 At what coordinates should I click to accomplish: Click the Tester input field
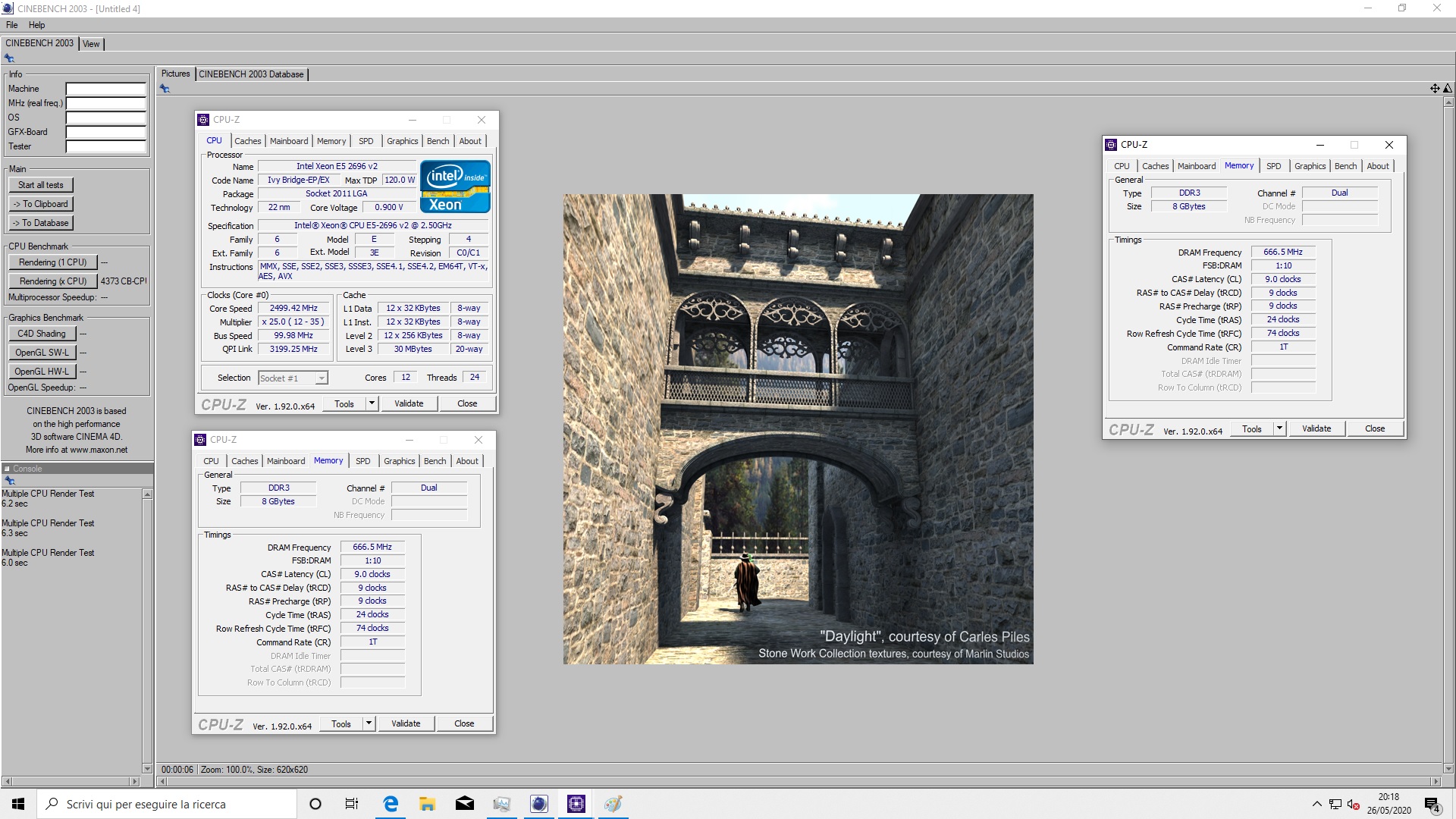[105, 146]
